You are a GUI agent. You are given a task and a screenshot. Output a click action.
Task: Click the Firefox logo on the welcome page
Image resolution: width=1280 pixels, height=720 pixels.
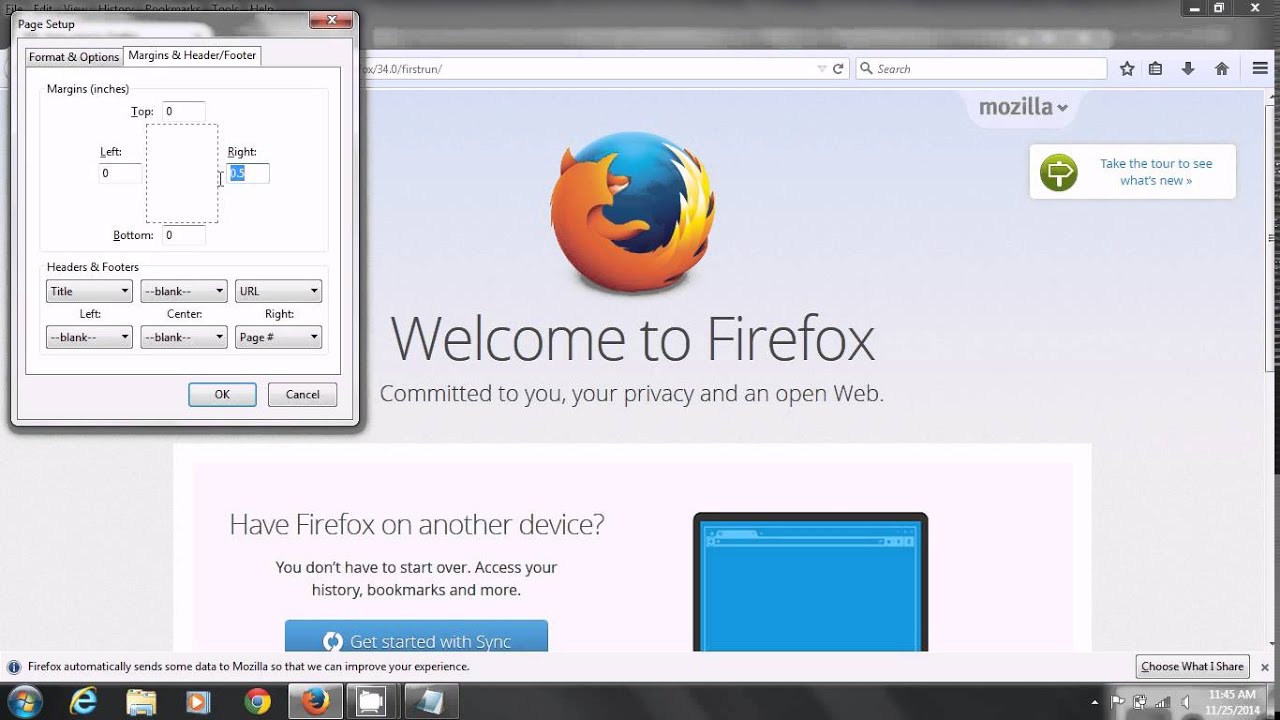tap(633, 212)
